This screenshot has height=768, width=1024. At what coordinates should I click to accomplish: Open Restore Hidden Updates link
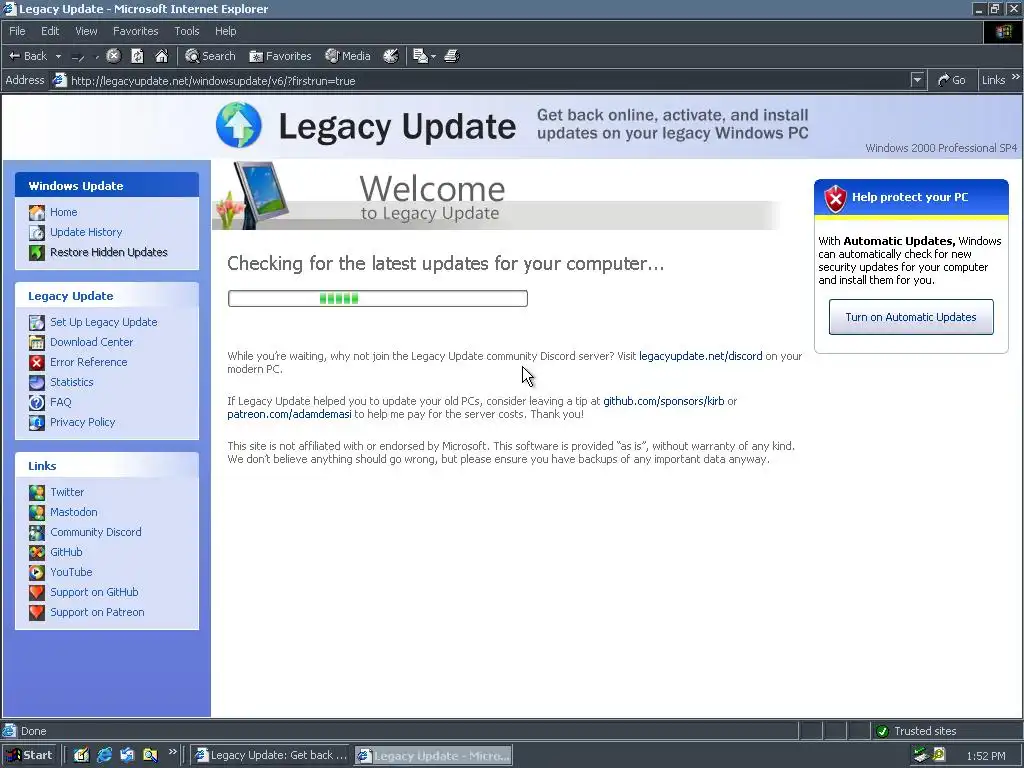pyautogui.click(x=109, y=252)
